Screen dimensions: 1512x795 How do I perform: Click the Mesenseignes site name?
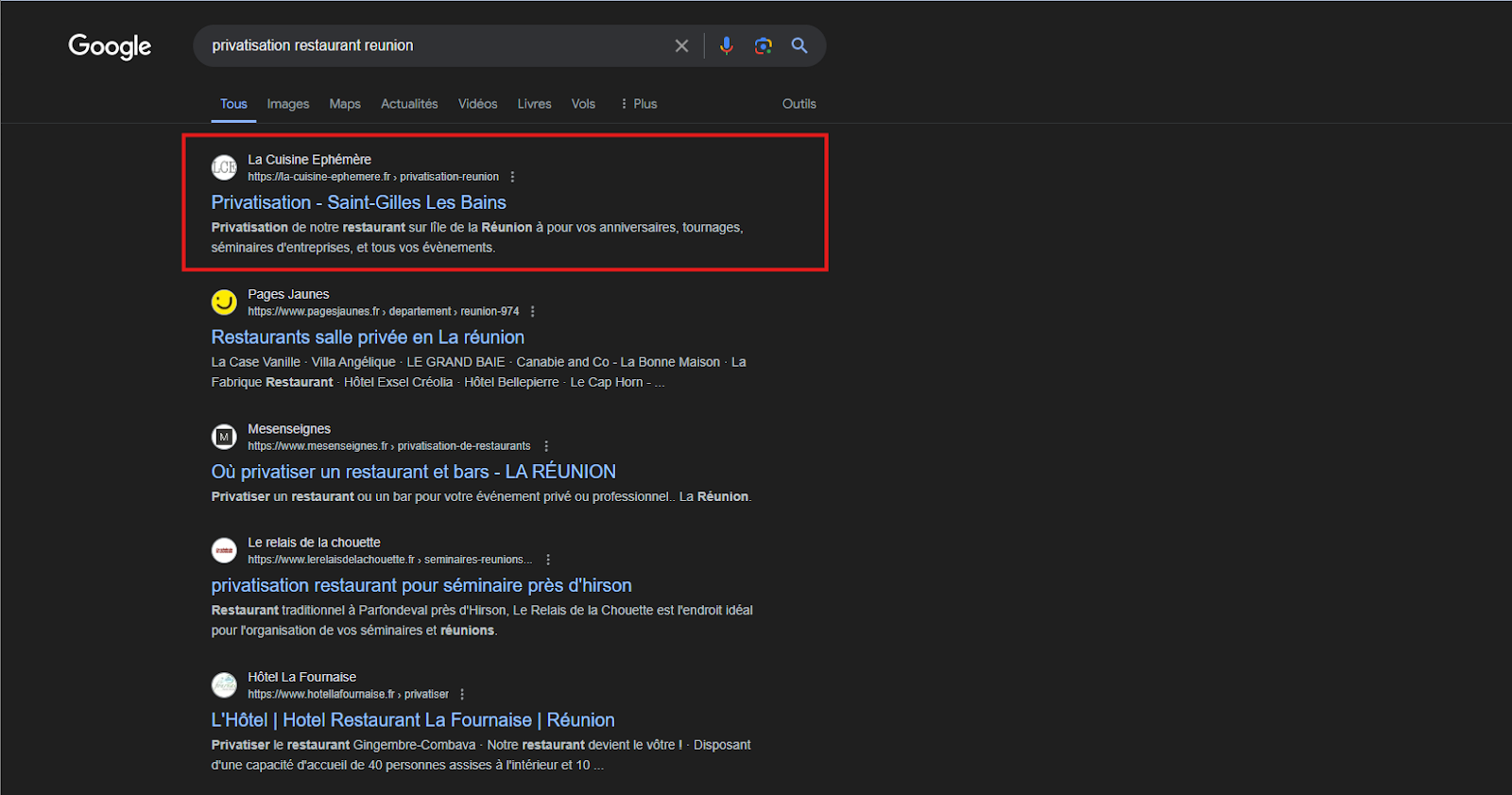click(x=289, y=429)
